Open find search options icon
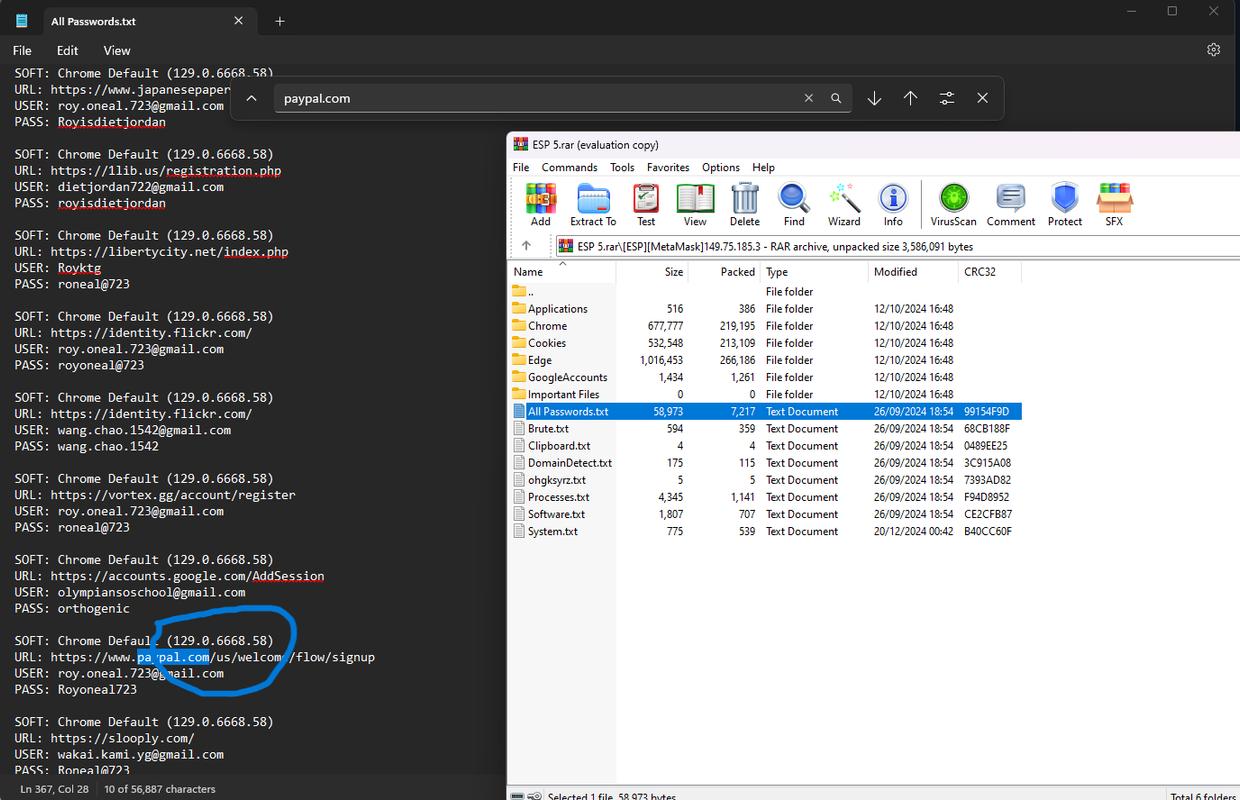 (946, 98)
